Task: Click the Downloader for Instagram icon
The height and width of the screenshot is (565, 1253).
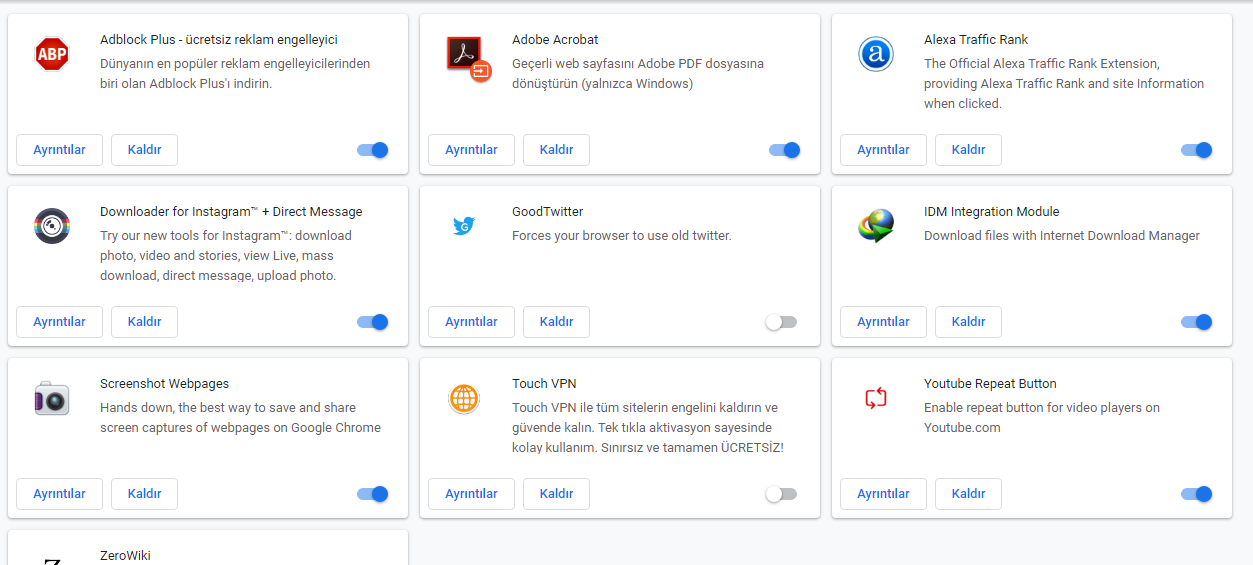Action: (x=52, y=226)
